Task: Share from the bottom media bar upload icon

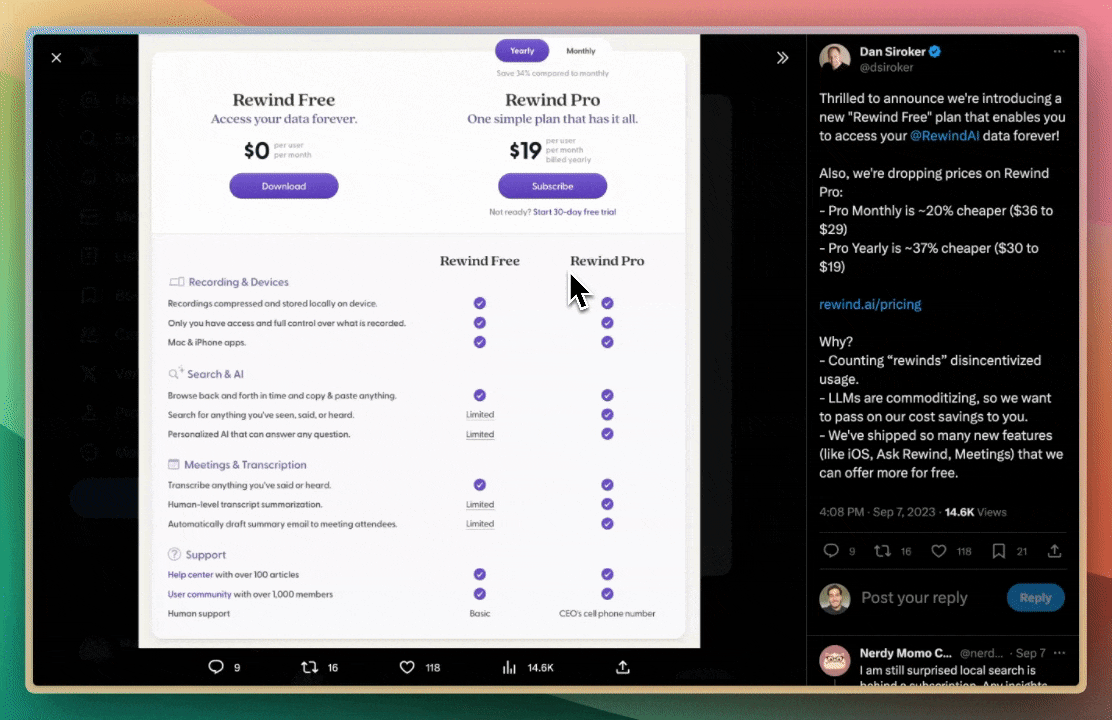Action: coord(623,667)
